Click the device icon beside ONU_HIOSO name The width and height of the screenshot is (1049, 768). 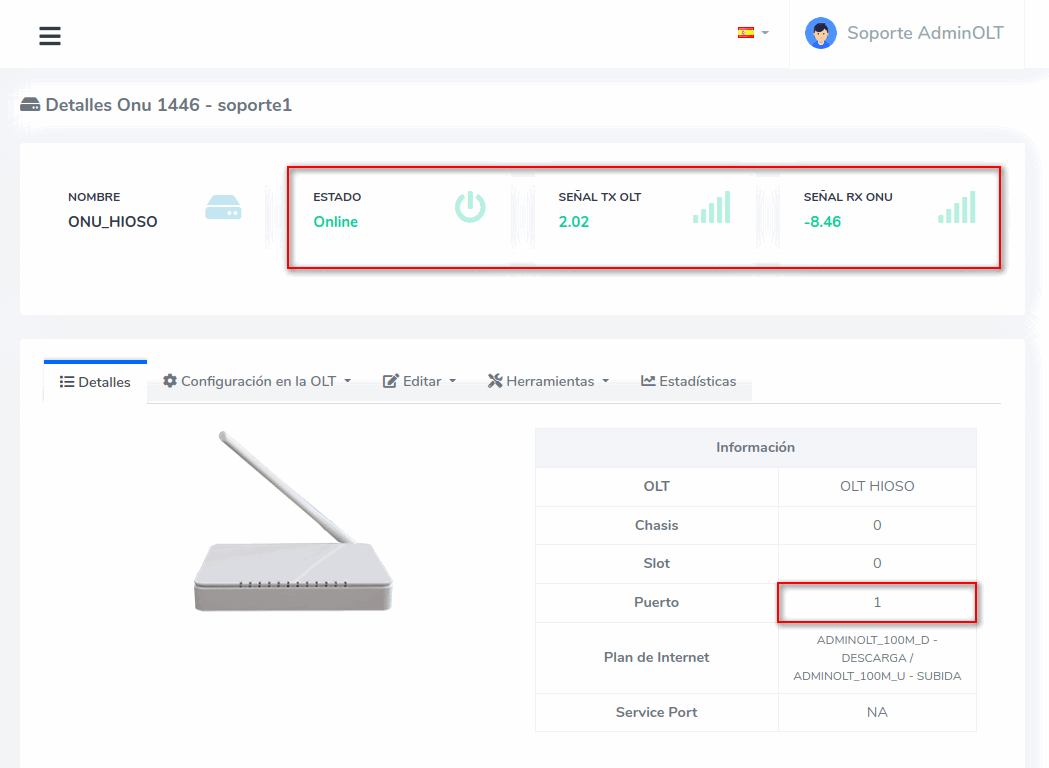(x=223, y=208)
